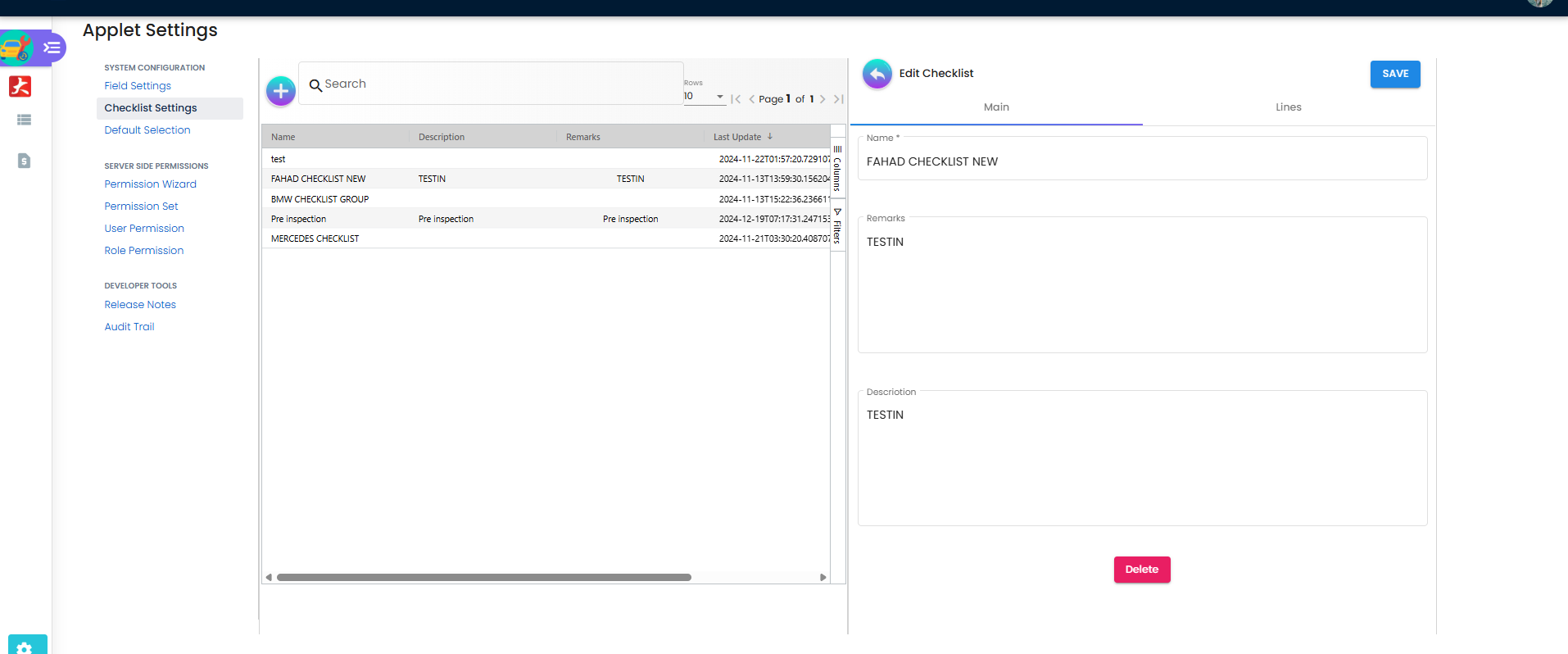Toggle the sidebar collapse menu icon
This screenshot has height=654, width=1568.
(52, 48)
